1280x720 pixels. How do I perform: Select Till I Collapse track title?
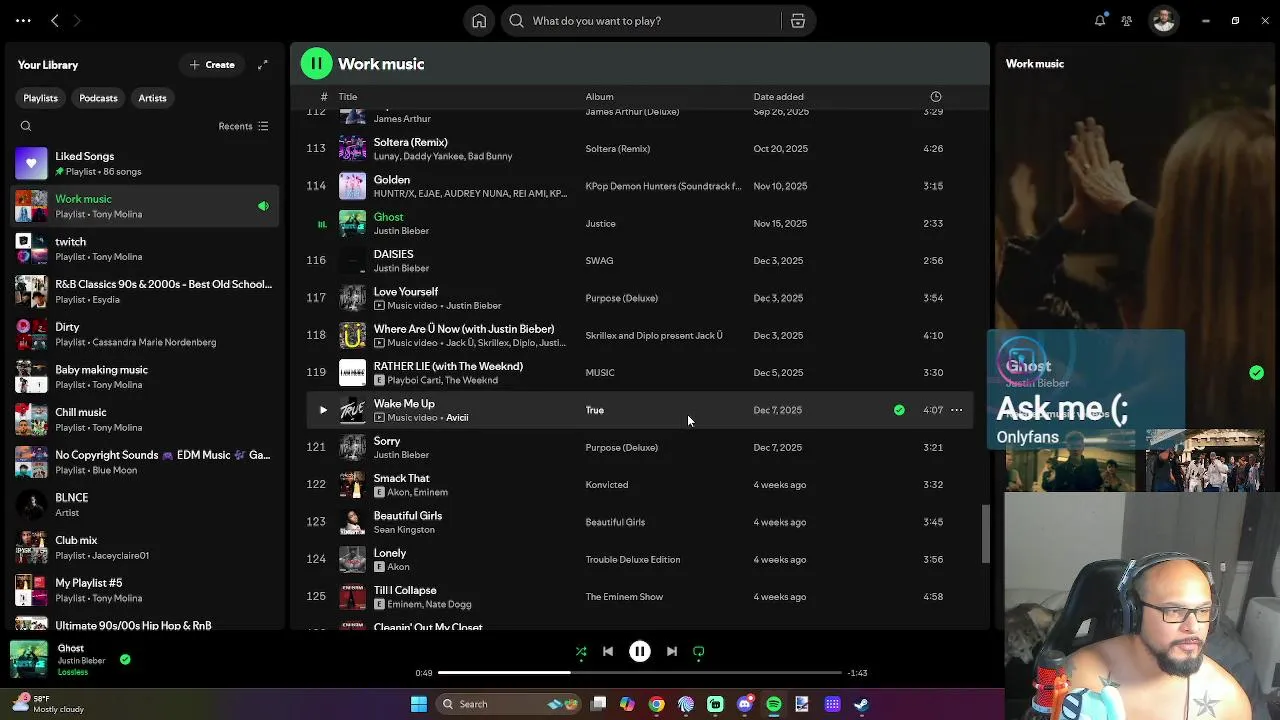[405, 590]
